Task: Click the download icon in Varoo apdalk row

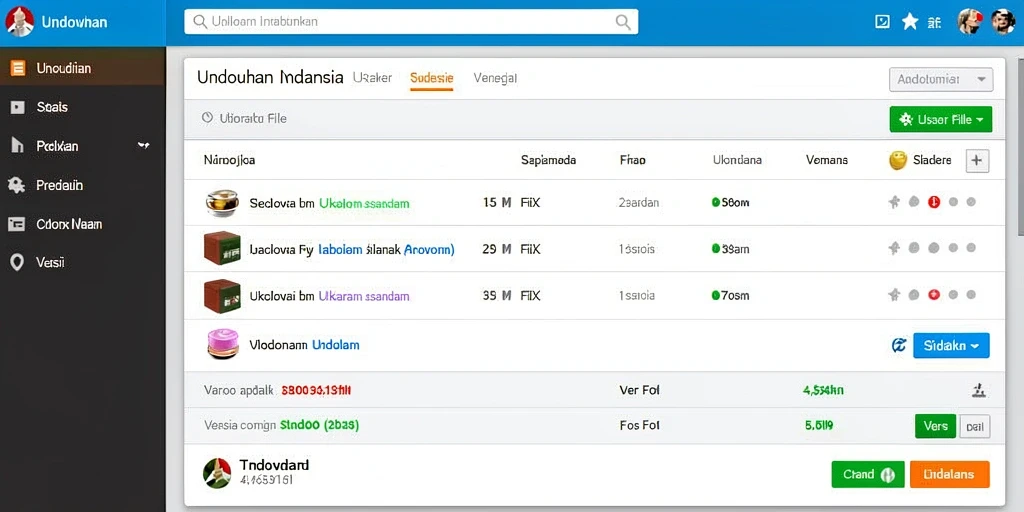Action: (x=978, y=391)
